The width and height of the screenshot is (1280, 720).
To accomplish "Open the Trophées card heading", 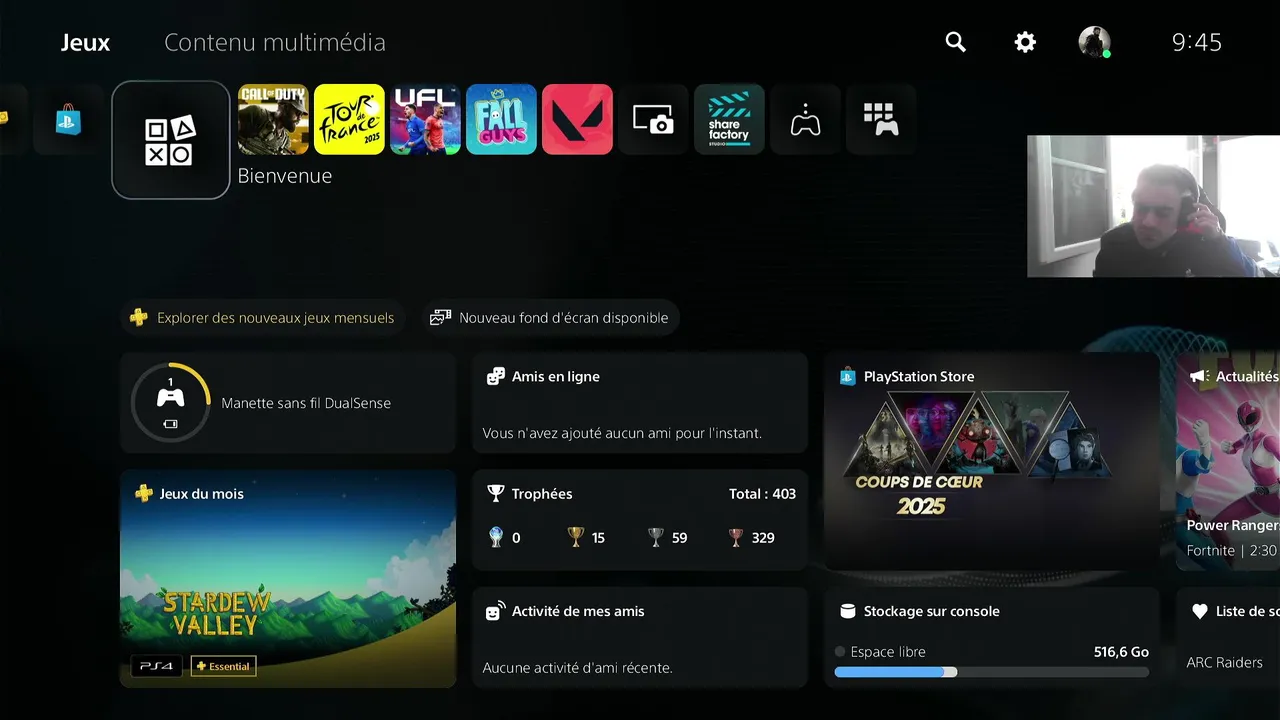I will [x=542, y=494].
